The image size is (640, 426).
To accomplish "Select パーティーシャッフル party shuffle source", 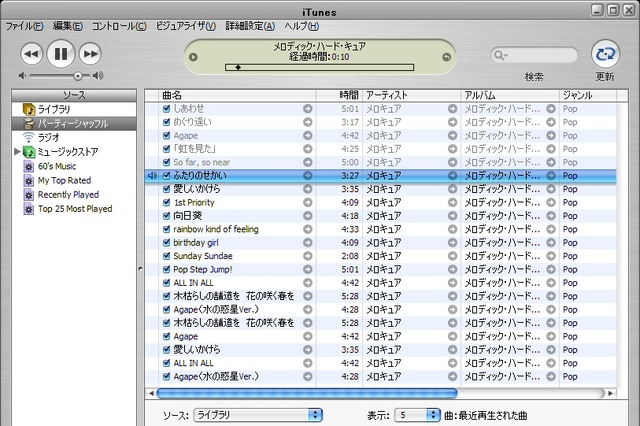I will pos(73,123).
